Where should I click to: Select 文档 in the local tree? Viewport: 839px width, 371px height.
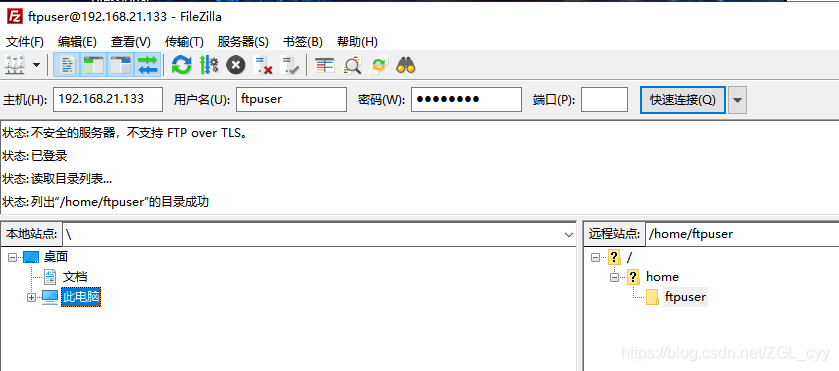75,277
